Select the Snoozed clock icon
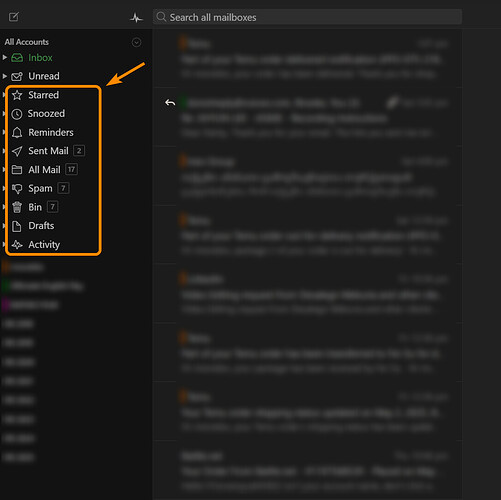501x500 pixels. [x=17, y=114]
